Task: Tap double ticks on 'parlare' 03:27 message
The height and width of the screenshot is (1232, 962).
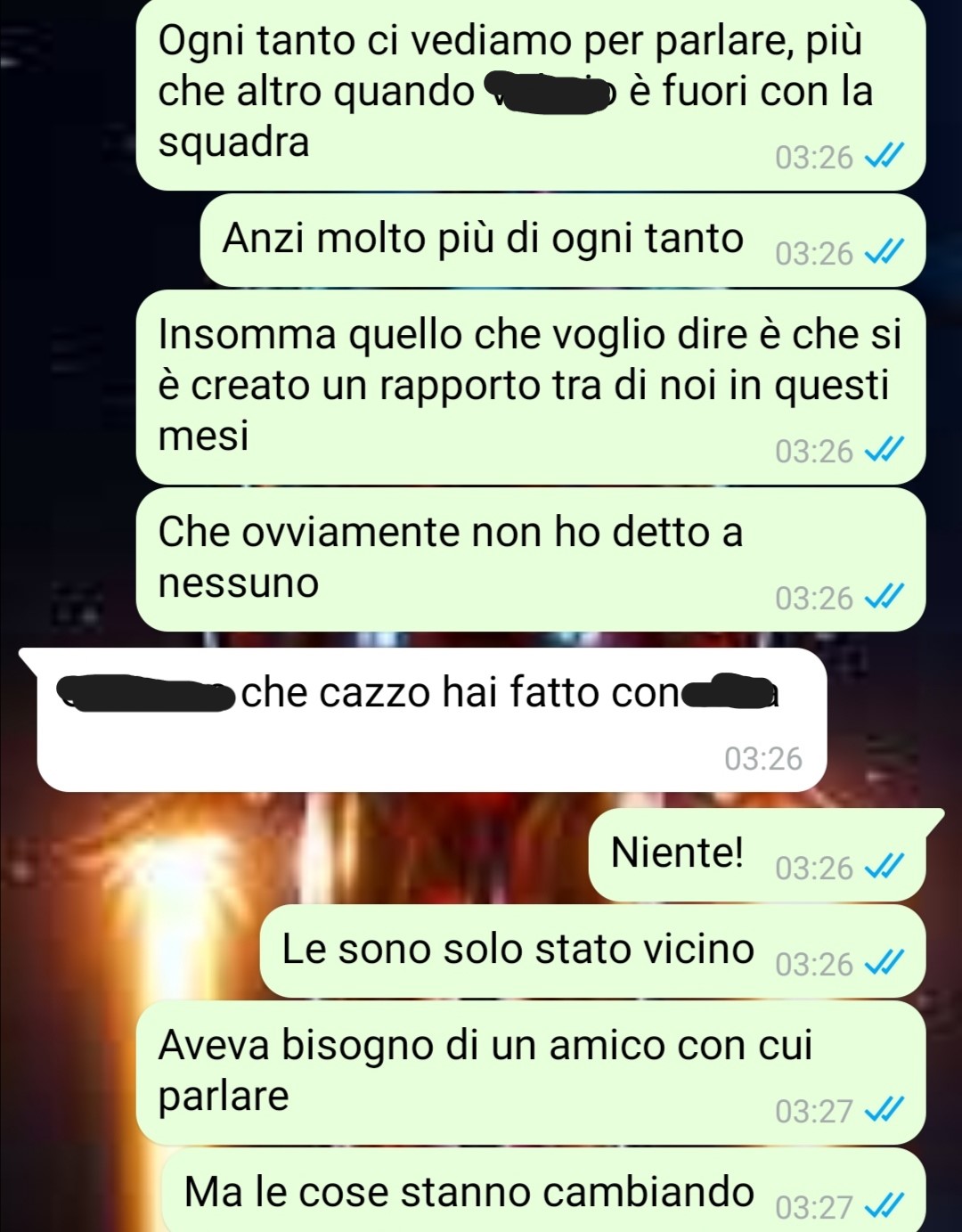Action: [x=885, y=1110]
